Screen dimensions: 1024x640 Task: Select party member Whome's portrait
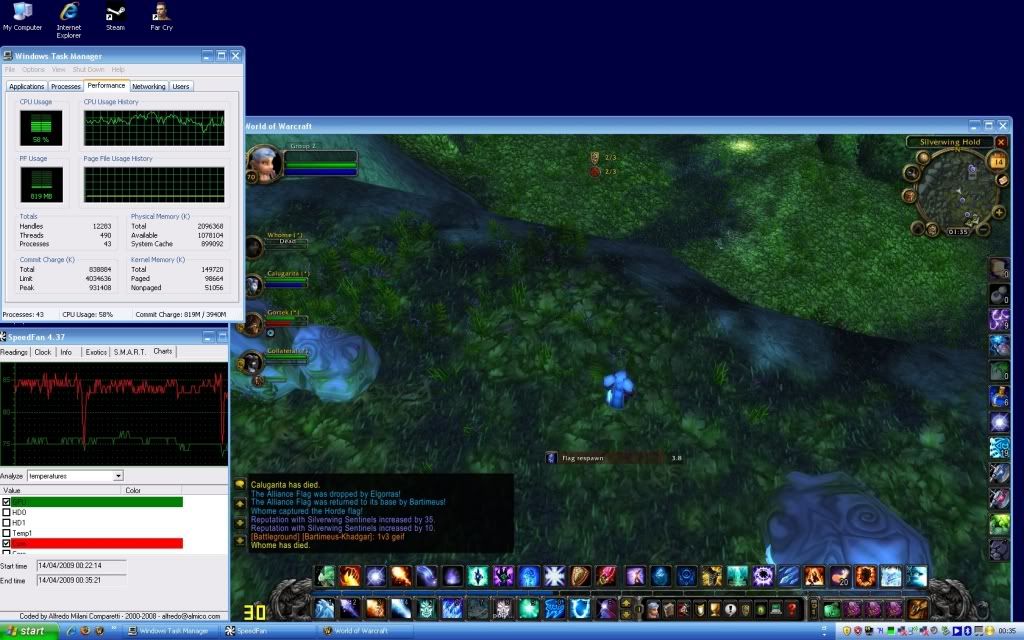tap(253, 248)
